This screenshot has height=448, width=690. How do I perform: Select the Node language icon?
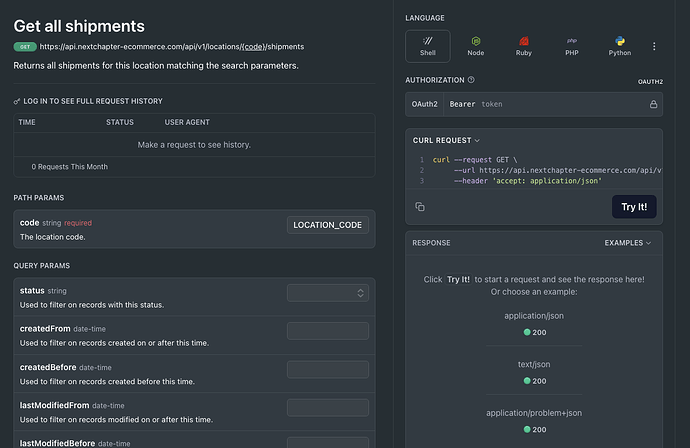pos(475,46)
